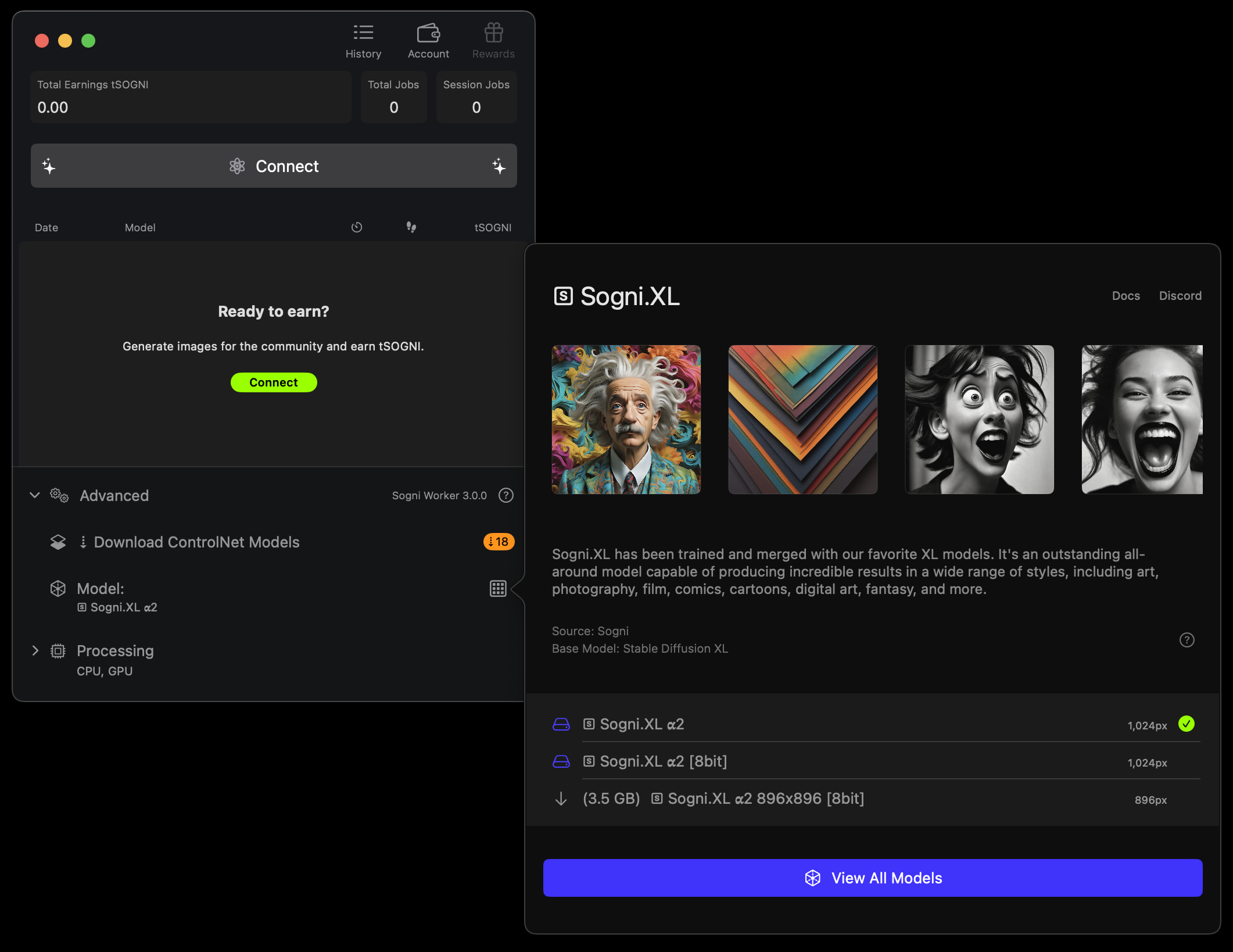Download the Sogni.XL α2 896x896 model arrow
The width and height of the screenshot is (1233, 952).
point(561,799)
